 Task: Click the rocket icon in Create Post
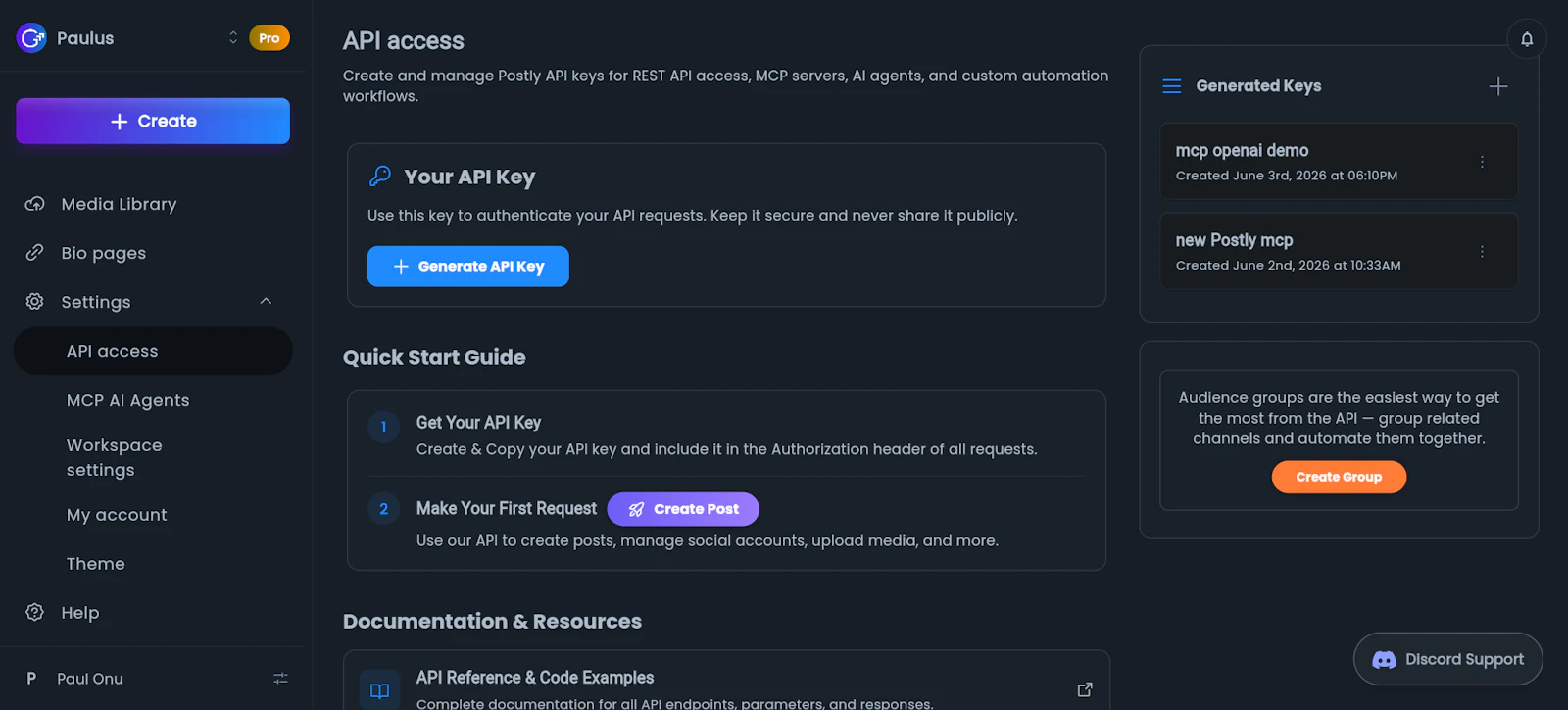coord(636,509)
